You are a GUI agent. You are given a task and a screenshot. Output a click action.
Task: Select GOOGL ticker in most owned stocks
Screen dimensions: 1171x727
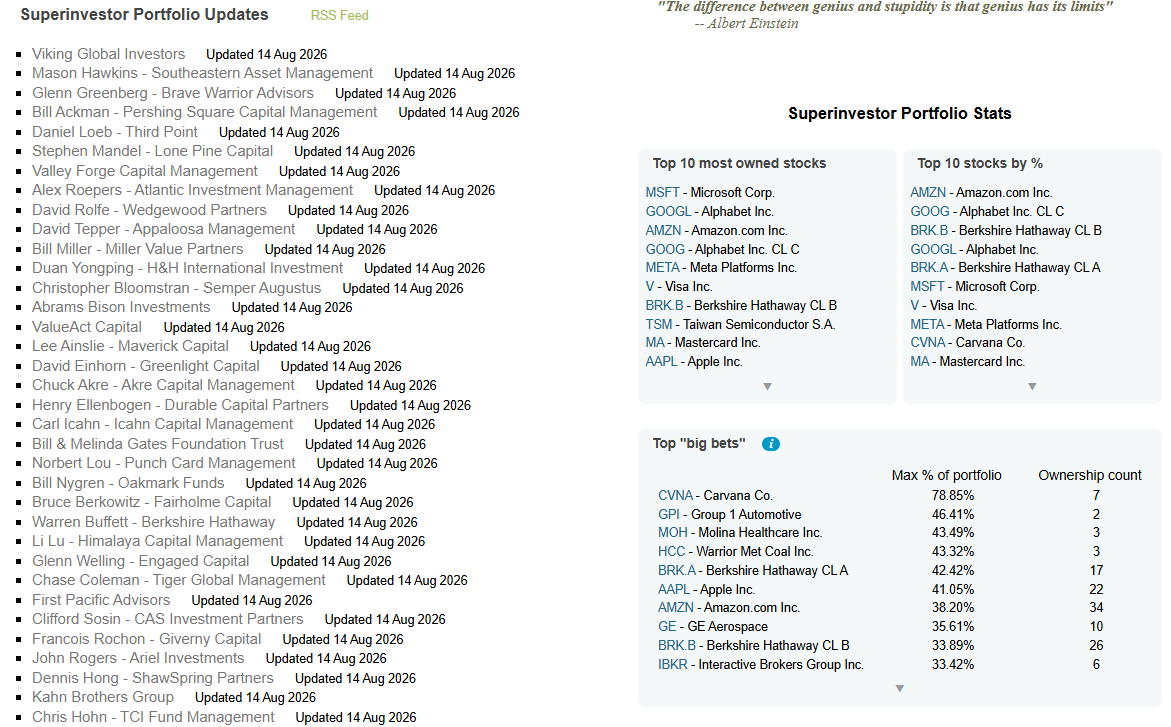click(x=668, y=211)
